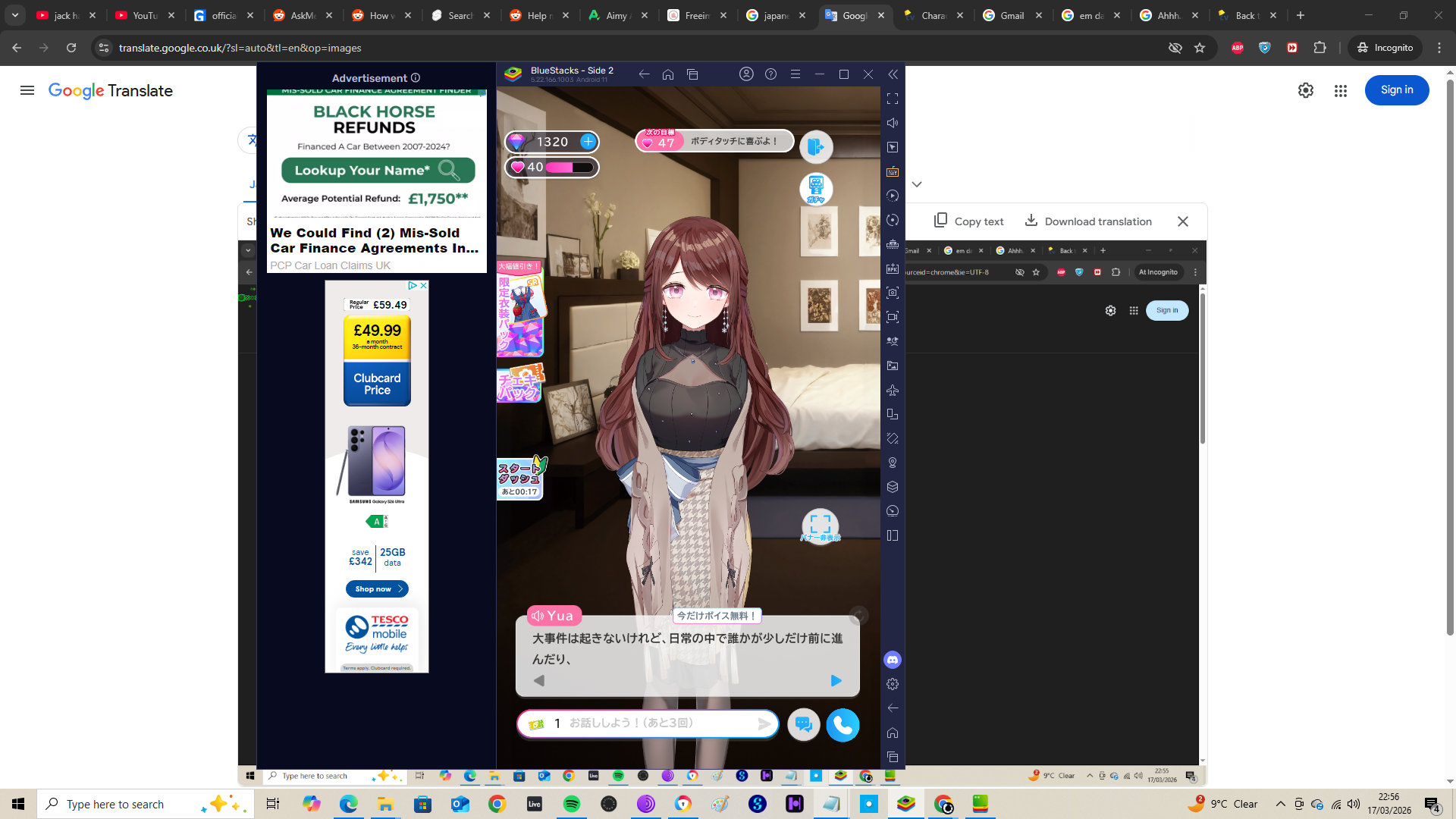1456x819 pixels.
Task: Open the limited costume pack banner
Action: click(520, 309)
